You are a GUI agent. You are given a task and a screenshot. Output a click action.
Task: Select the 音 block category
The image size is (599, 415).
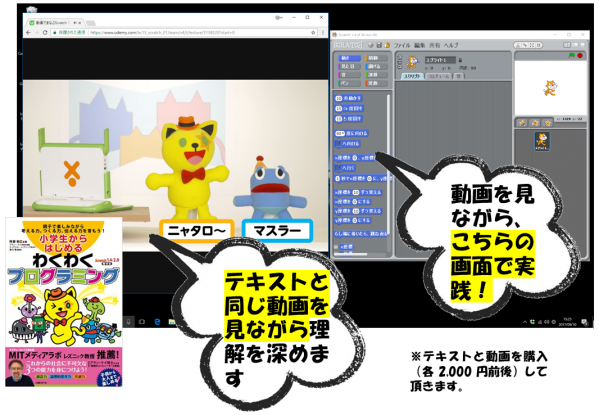coord(350,75)
